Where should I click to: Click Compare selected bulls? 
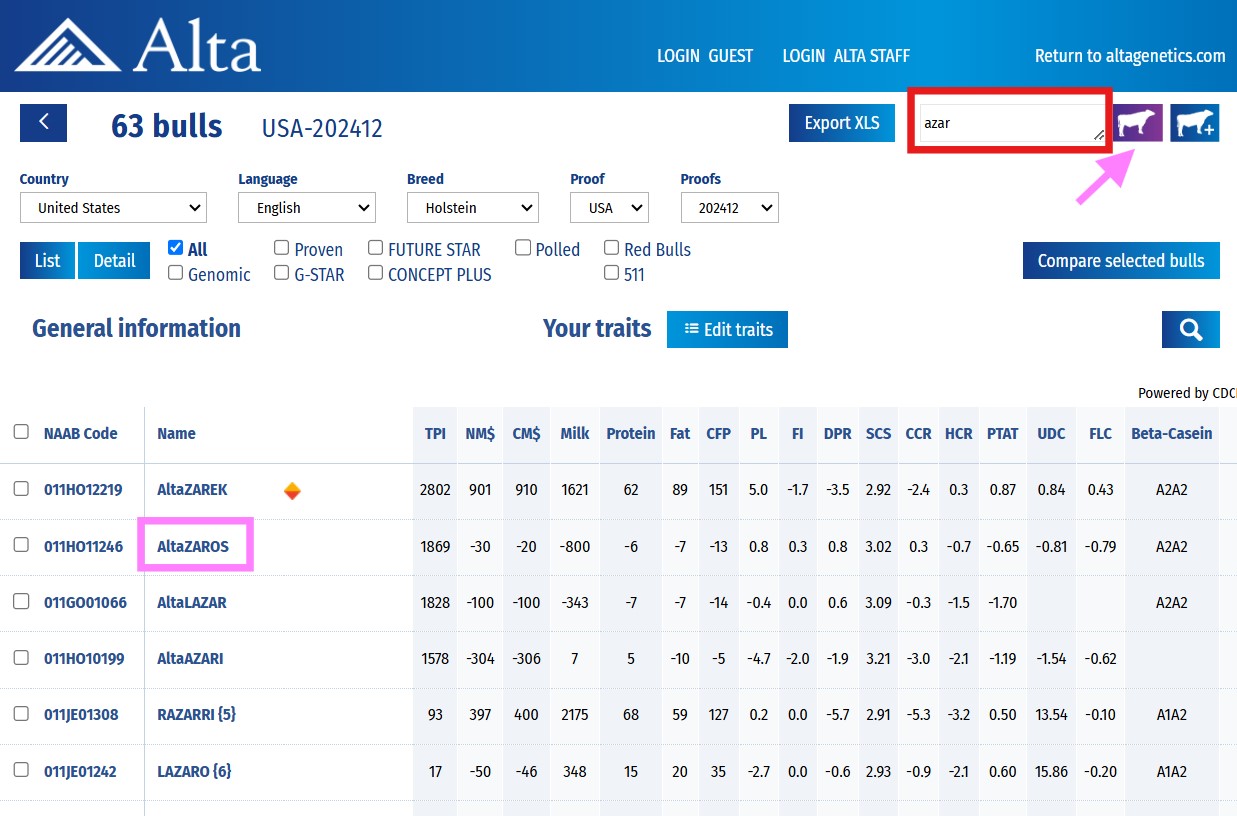(1121, 260)
